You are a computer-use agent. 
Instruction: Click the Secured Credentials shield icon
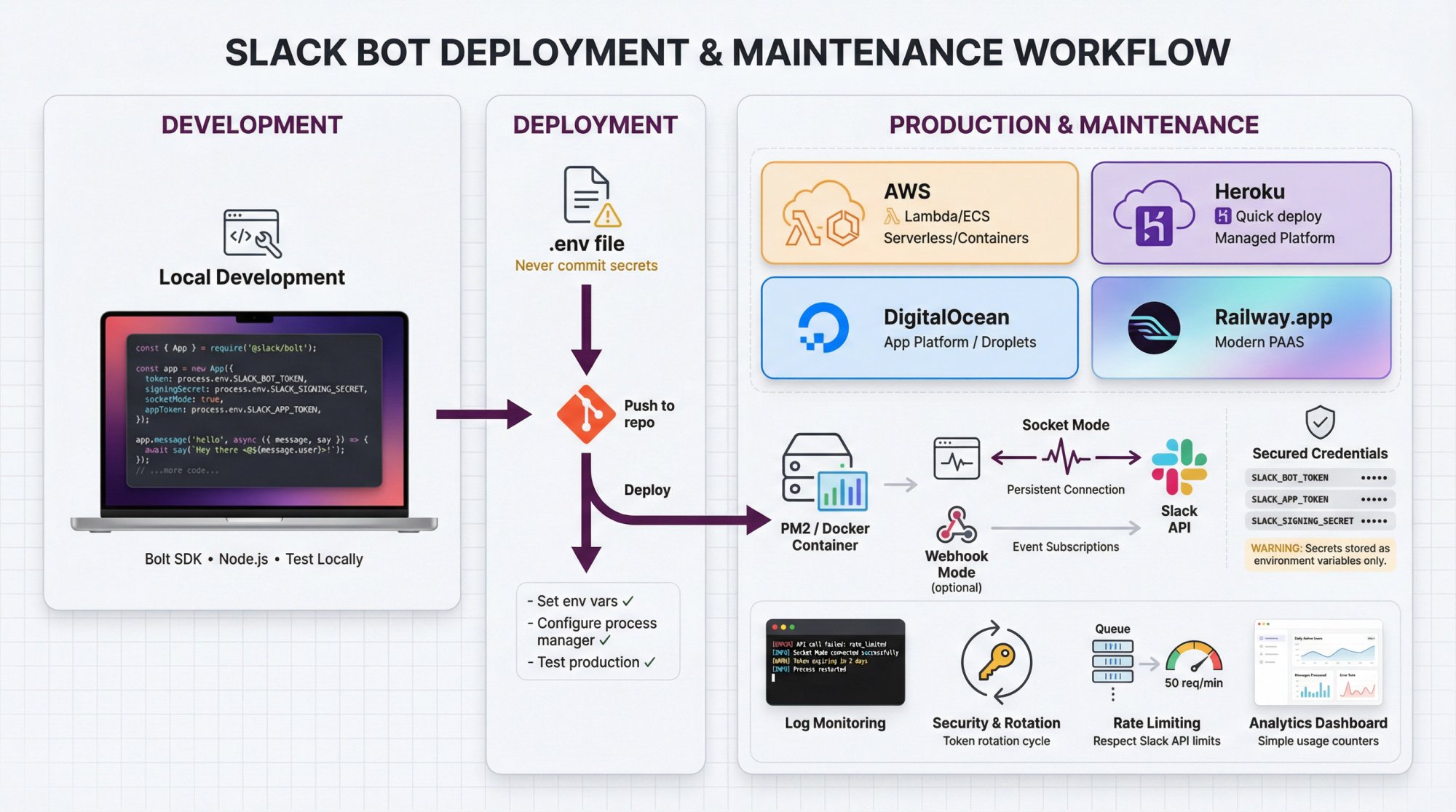(1319, 423)
